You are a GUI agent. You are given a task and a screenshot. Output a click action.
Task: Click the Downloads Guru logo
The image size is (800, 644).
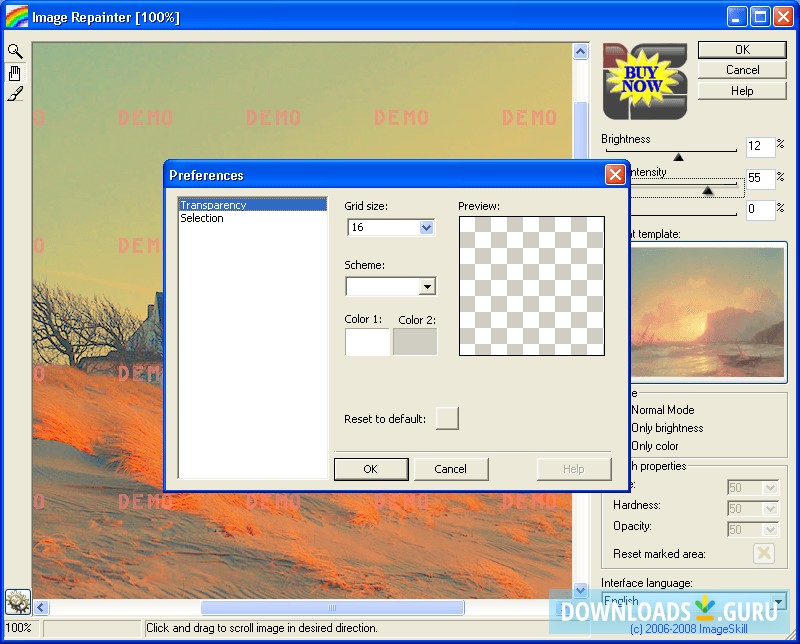[x=668, y=608]
